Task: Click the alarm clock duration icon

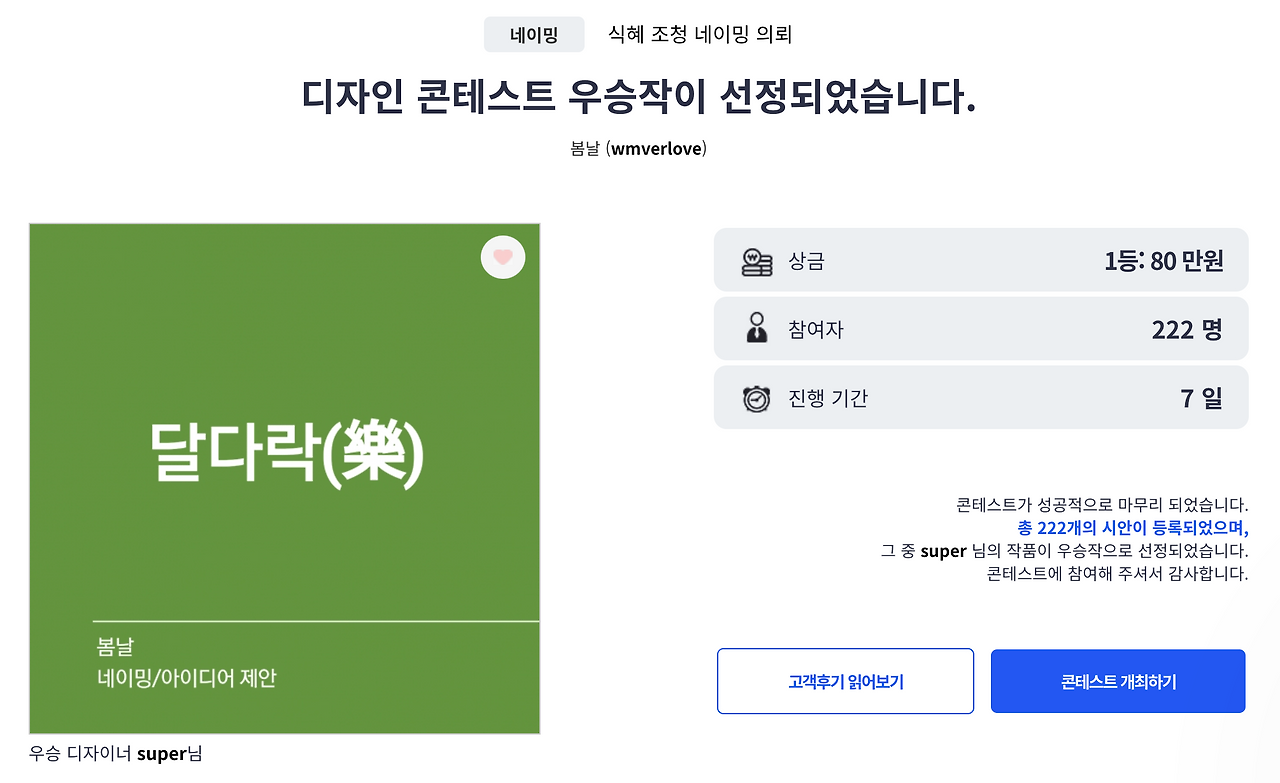Action: click(757, 397)
